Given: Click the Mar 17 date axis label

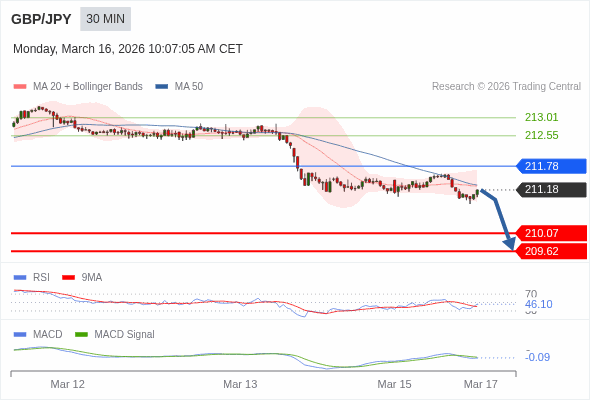Looking at the screenshot, I should pos(481,384).
